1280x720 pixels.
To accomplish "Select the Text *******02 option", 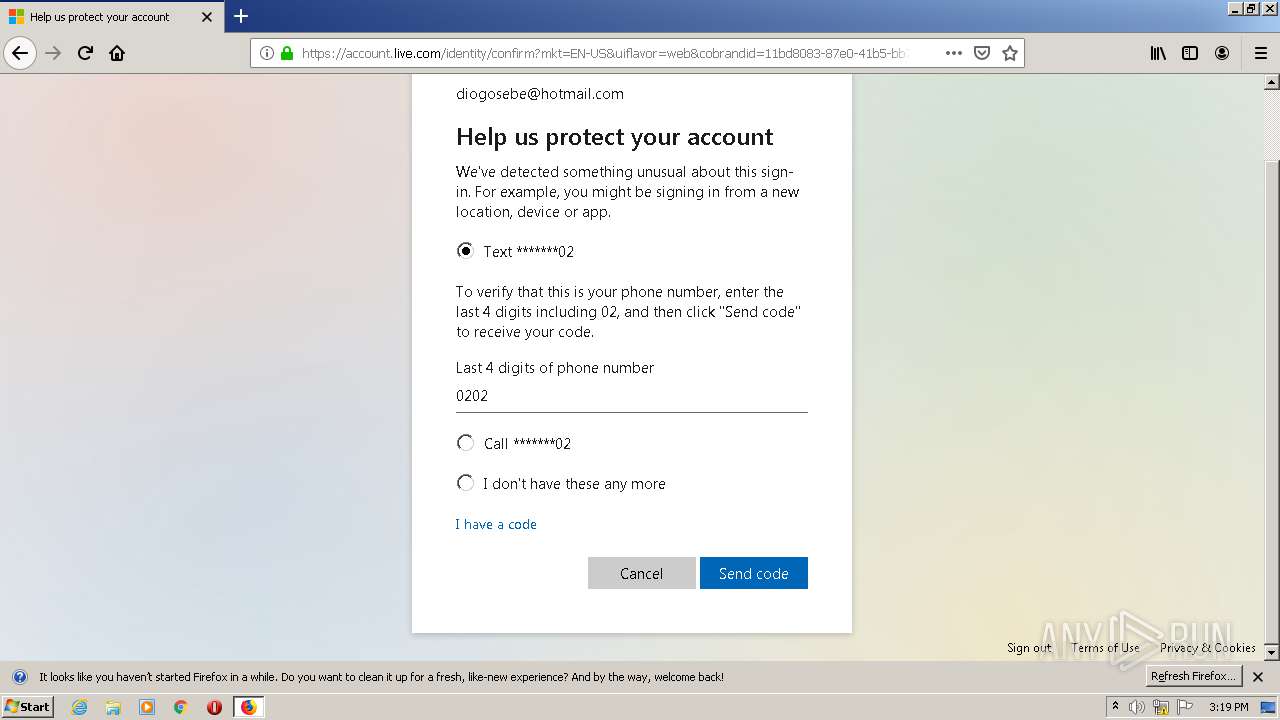I will pos(465,251).
